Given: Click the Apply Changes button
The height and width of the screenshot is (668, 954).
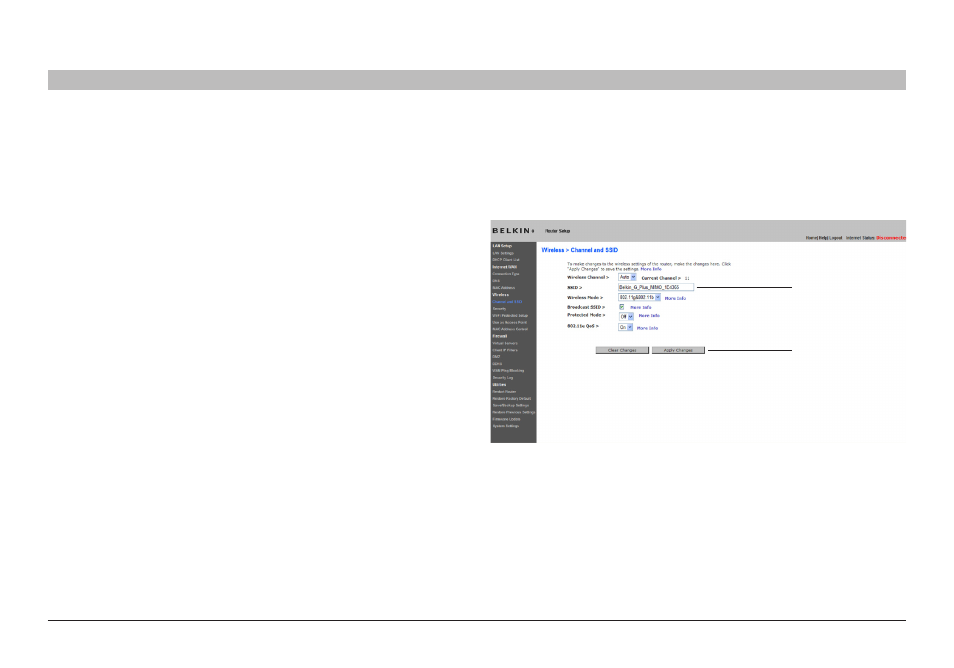Looking at the screenshot, I should 678,350.
